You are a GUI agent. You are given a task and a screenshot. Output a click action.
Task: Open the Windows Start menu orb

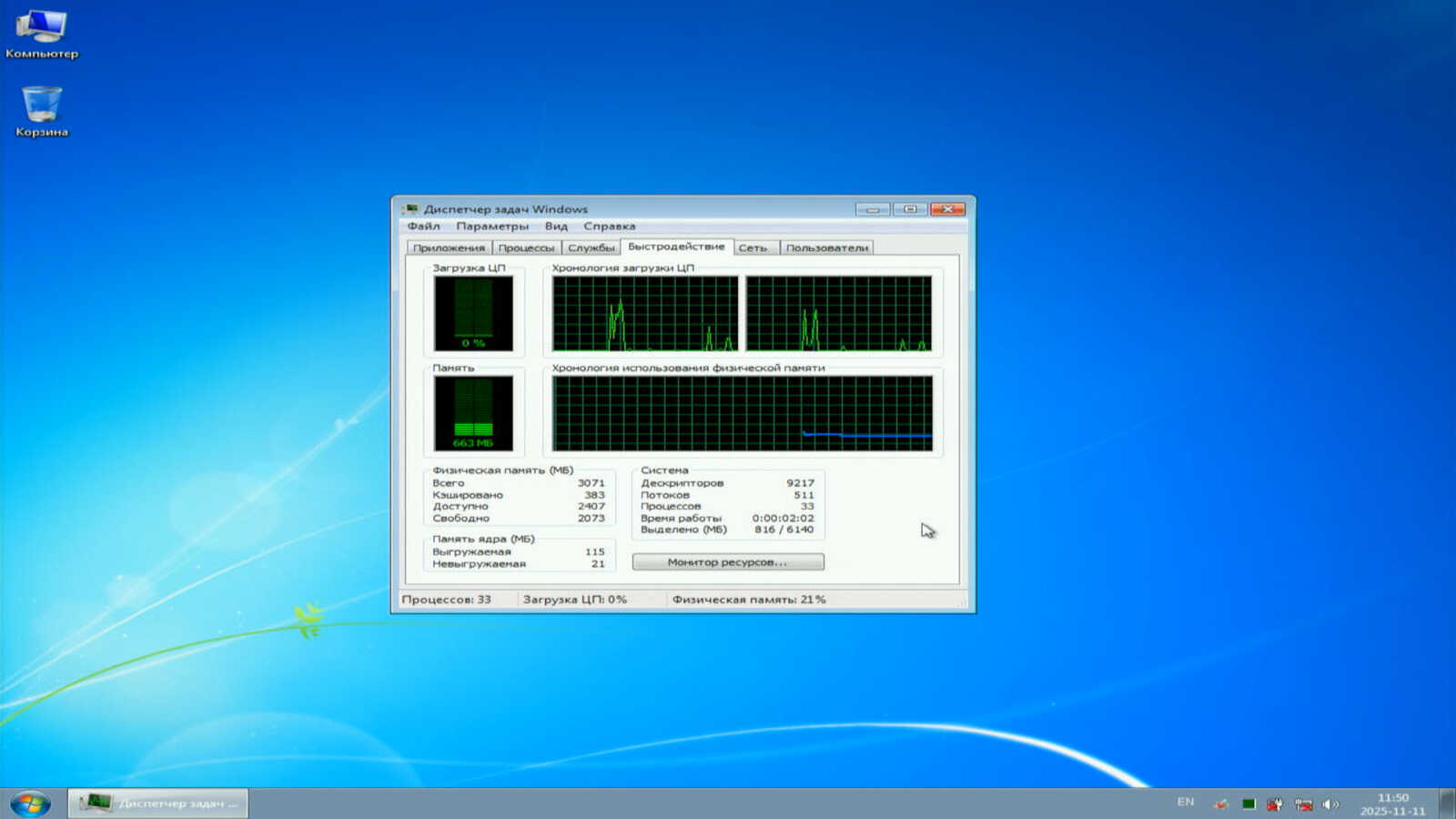pyautogui.click(x=30, y=804)
